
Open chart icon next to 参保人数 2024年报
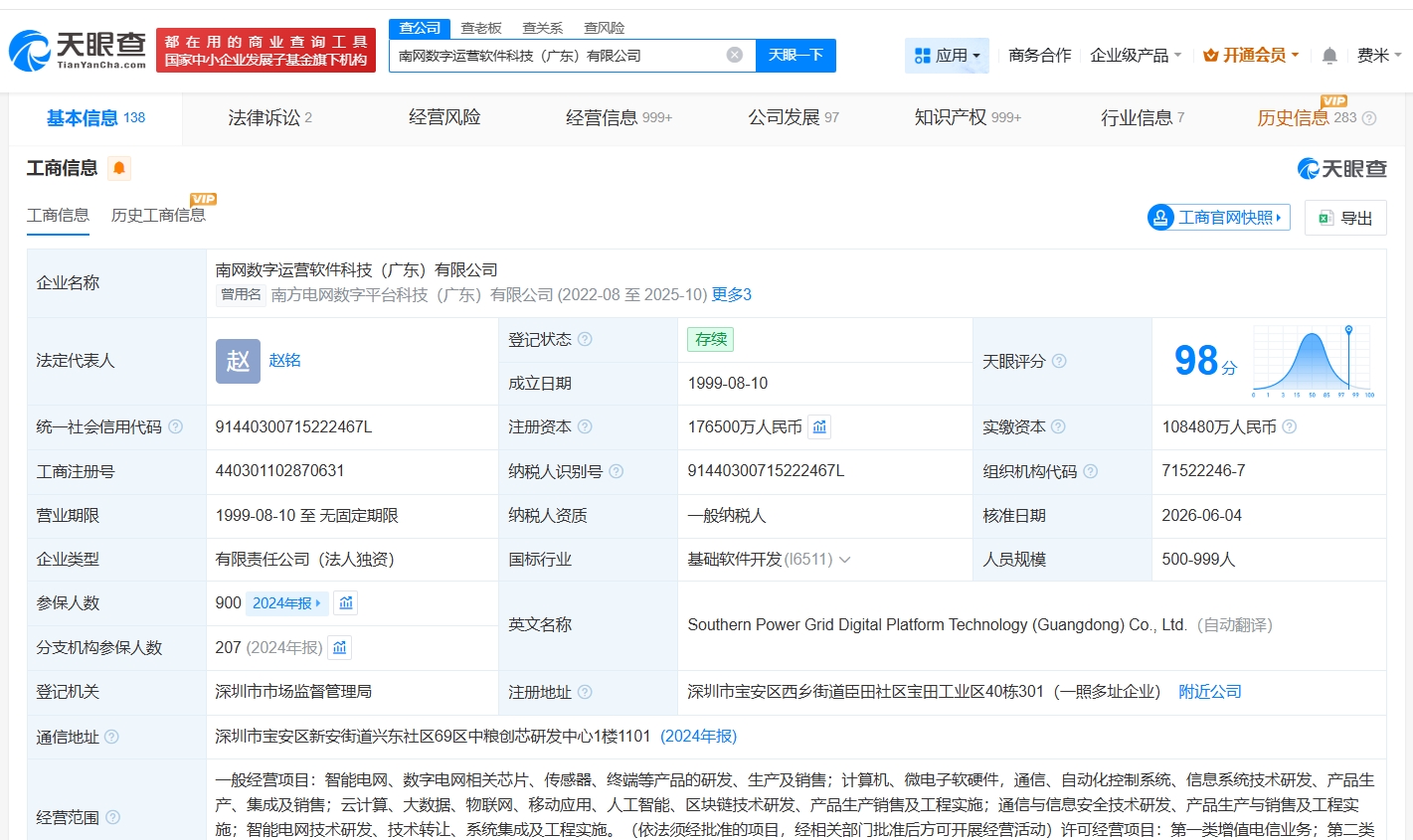[346, 602]
